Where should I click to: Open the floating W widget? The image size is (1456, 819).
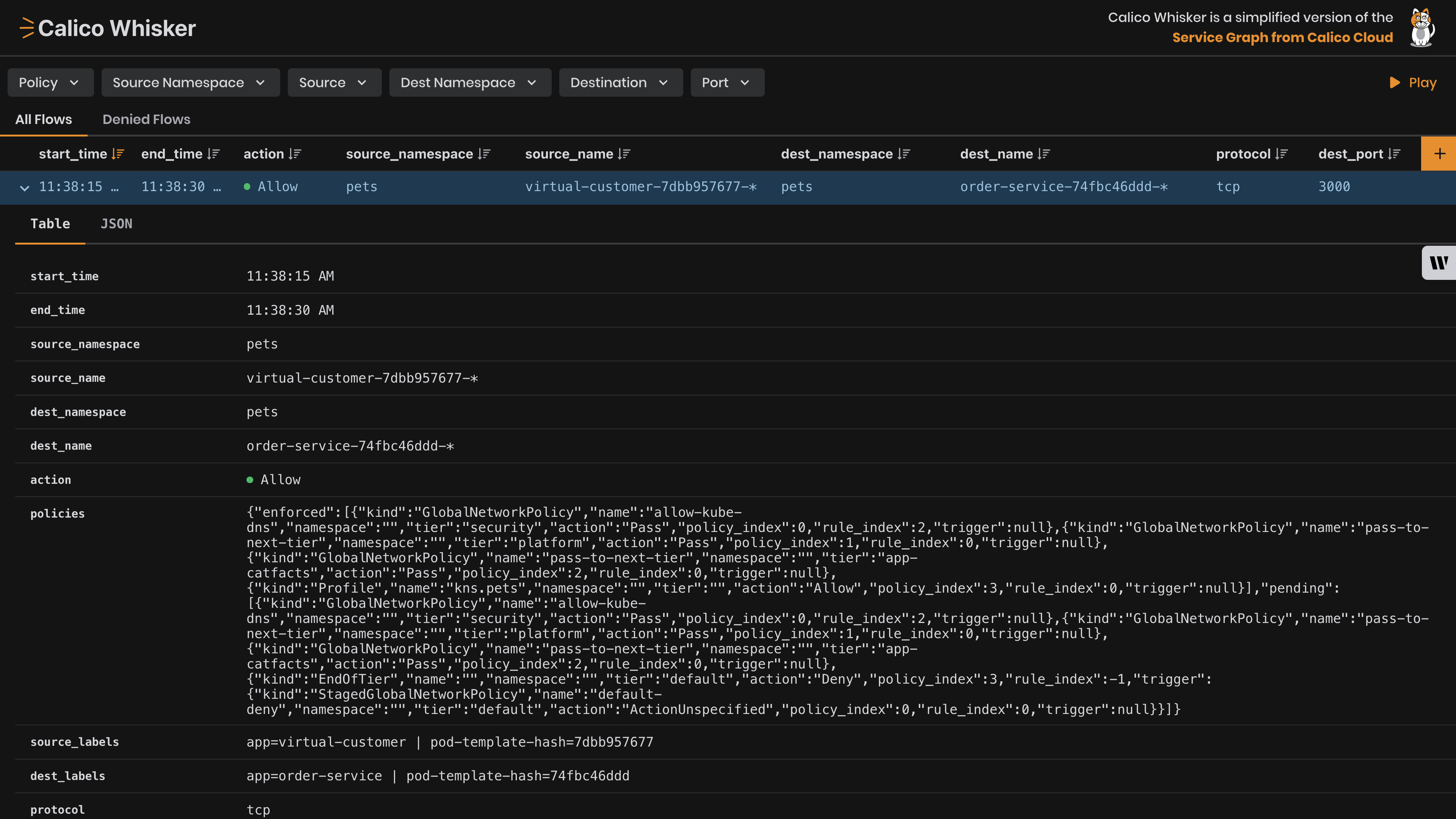[x=1439, y=263]
